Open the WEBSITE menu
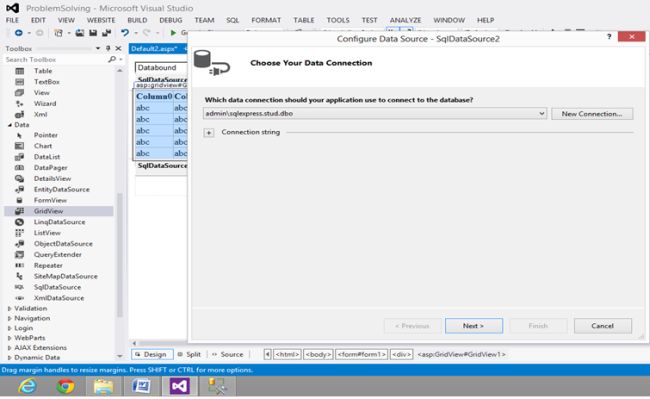This screenshot has width=650, height=399. click(101, 20)
